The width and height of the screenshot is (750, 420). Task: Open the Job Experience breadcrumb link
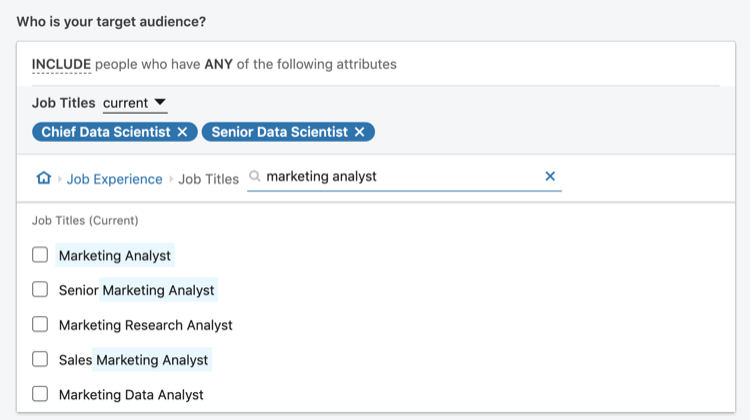[x=114, y=179]
